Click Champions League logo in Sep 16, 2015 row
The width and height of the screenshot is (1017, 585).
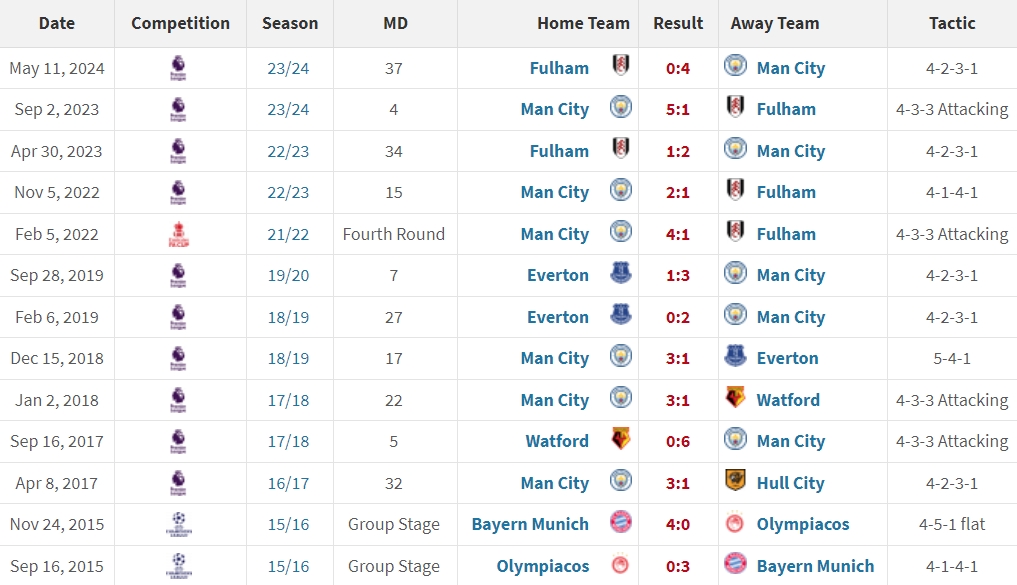178,566
